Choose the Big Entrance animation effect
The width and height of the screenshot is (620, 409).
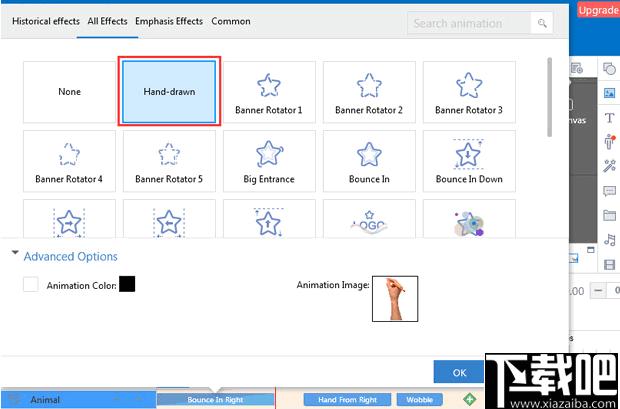point(269,161)
